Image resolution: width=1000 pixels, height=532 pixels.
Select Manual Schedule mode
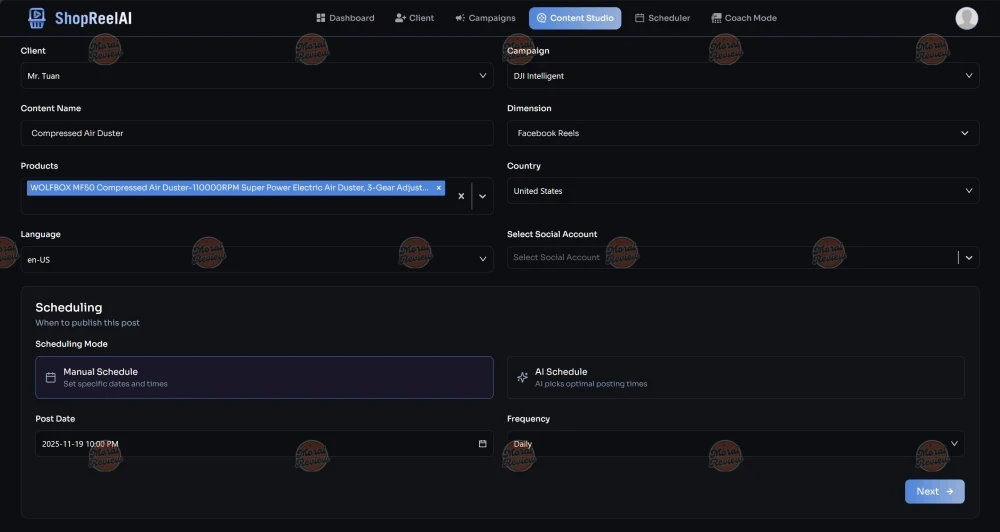pos(264,377)
